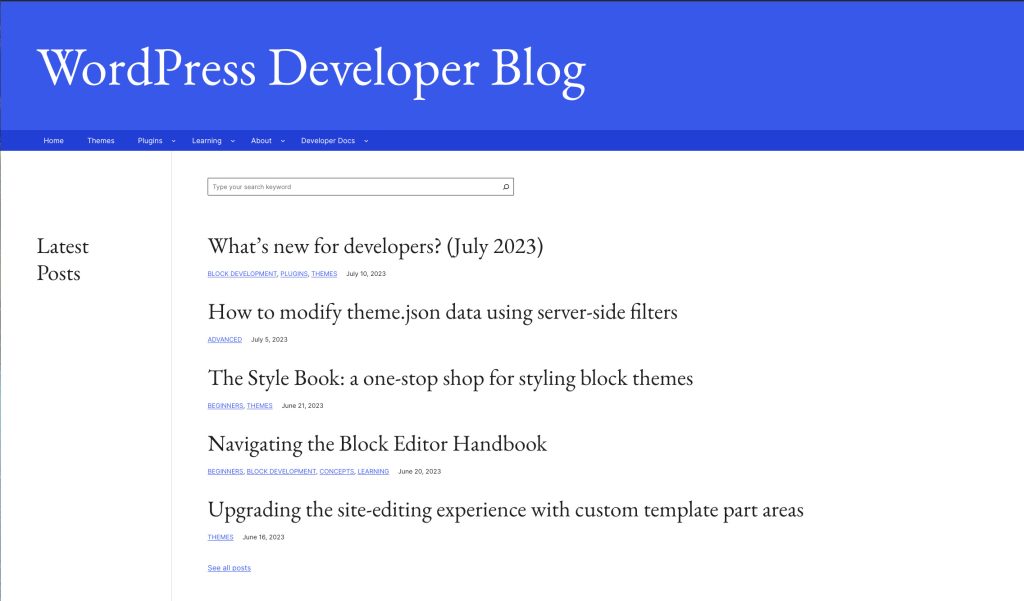This screenshot has height=601, width=1024.
Task: Click the LEARNING category tag
Action: point(373,472)
